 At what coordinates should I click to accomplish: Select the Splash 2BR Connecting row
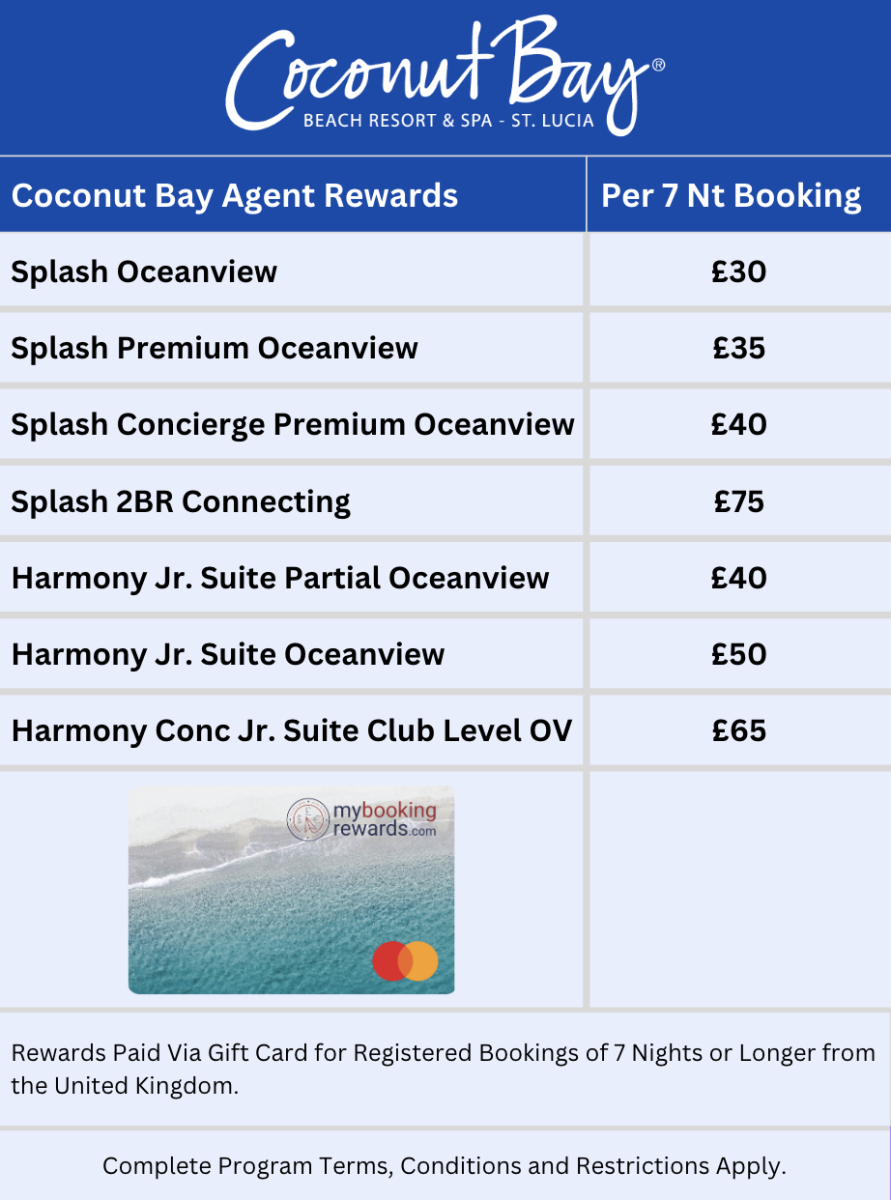coord(445,501)
